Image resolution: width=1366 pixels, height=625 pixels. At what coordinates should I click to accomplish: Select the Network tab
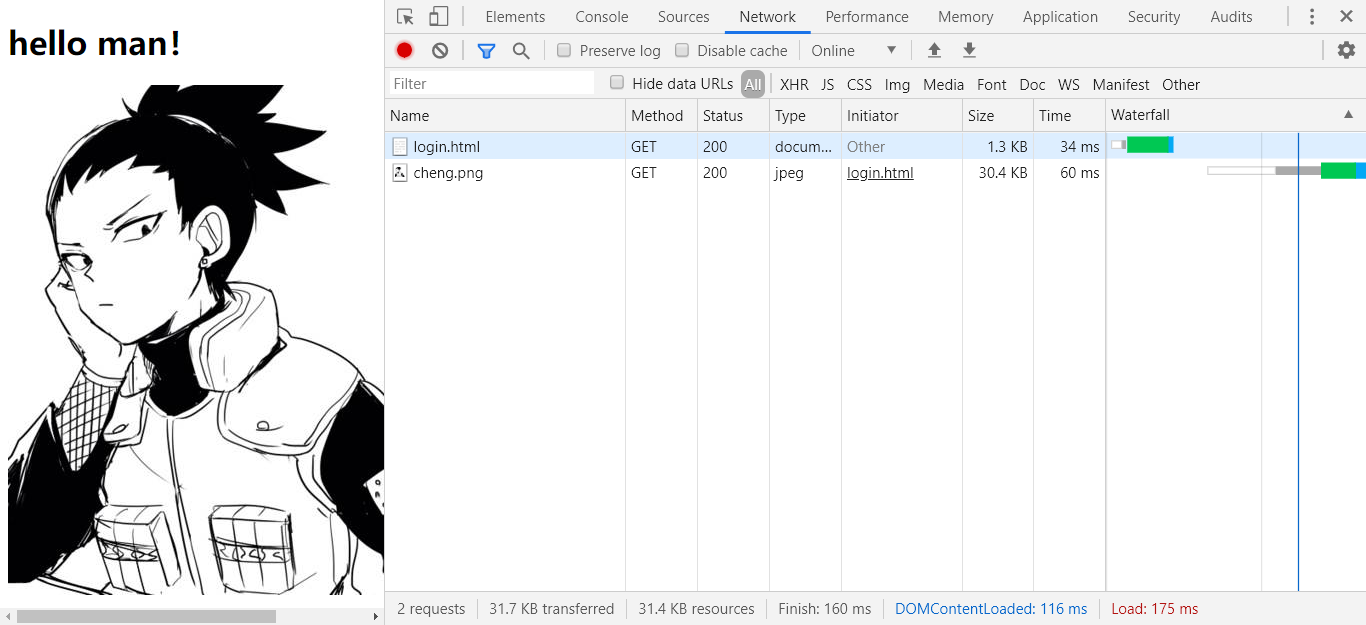(767, 17)
